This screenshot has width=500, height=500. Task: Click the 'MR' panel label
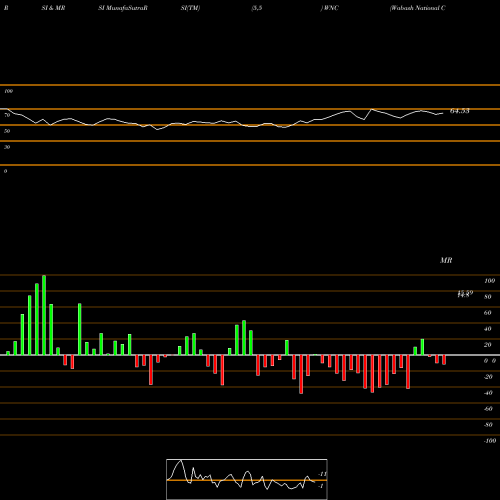pos(446,260)
